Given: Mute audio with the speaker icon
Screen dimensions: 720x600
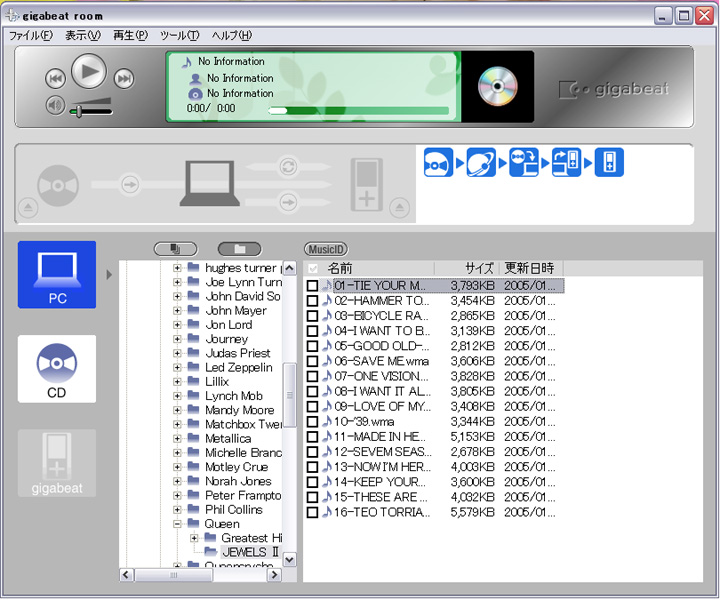Looking at the screenshot, I should point(55,106).
